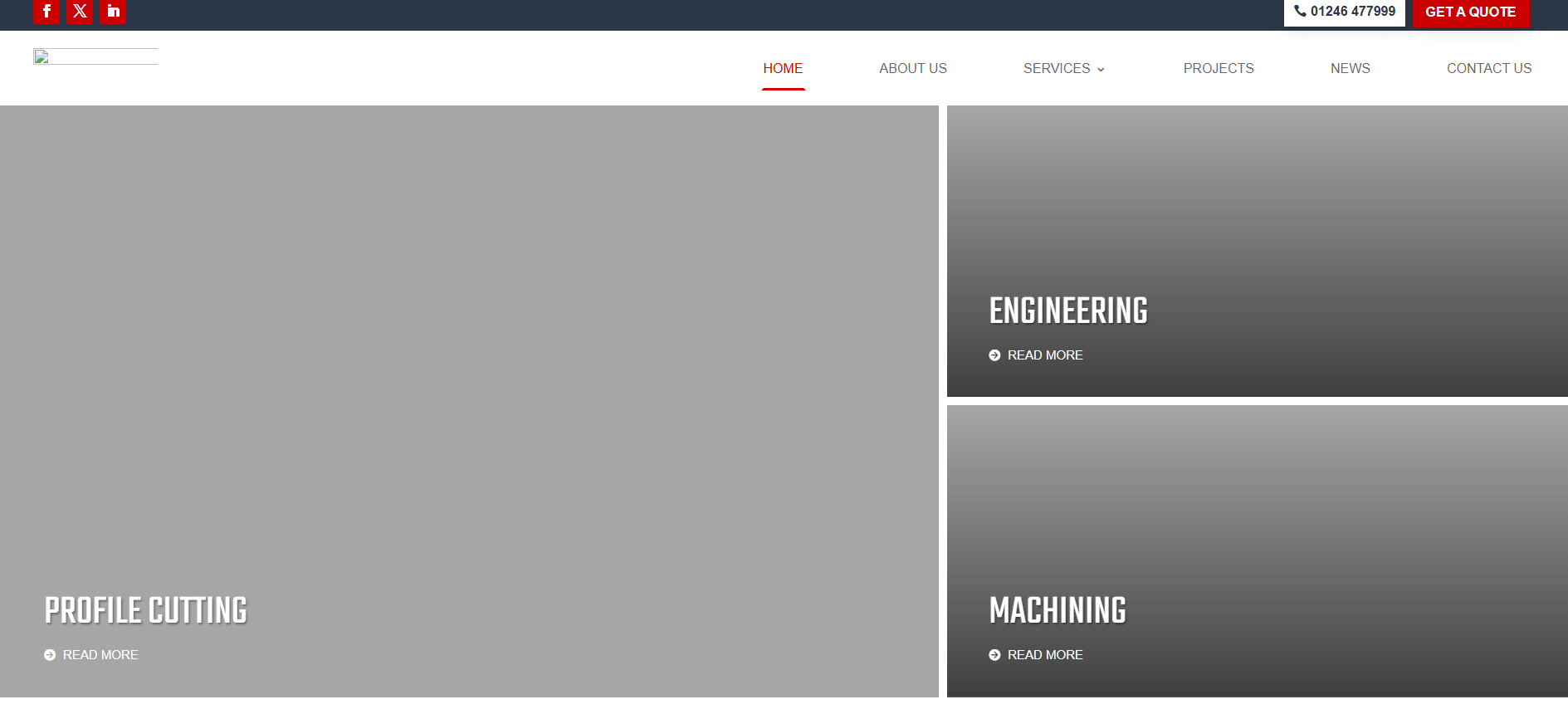Open the Facebook social icon
This screenshot has height=719, width=1568.
coord(46,12)
